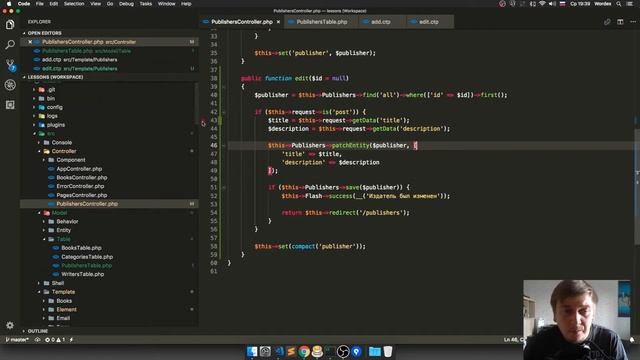This screenshot has height=360, width=640.
Task: Open AppController.php in the file tree
Action: click(79, 169)
